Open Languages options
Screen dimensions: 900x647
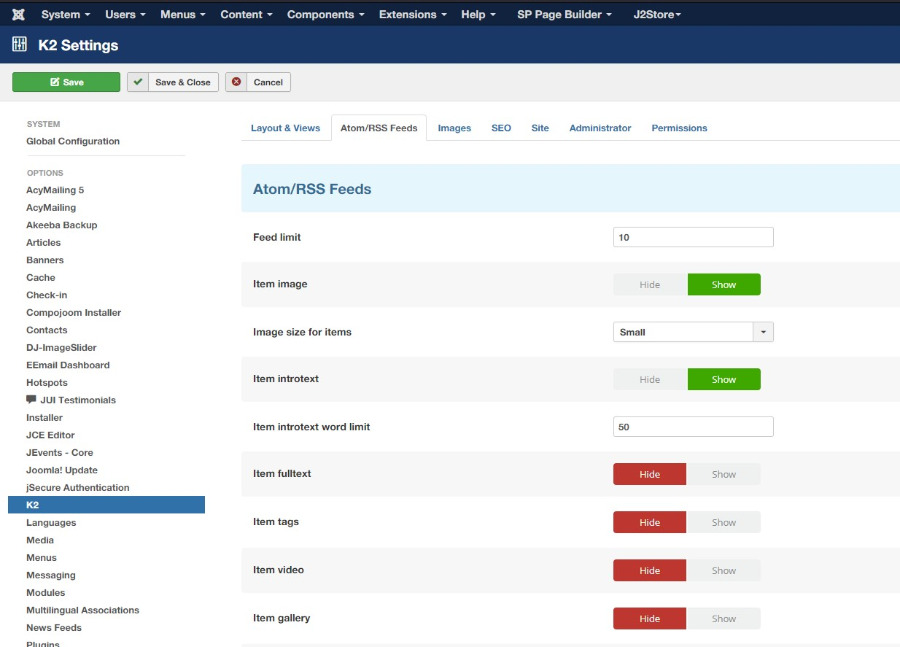coord(51,522)
